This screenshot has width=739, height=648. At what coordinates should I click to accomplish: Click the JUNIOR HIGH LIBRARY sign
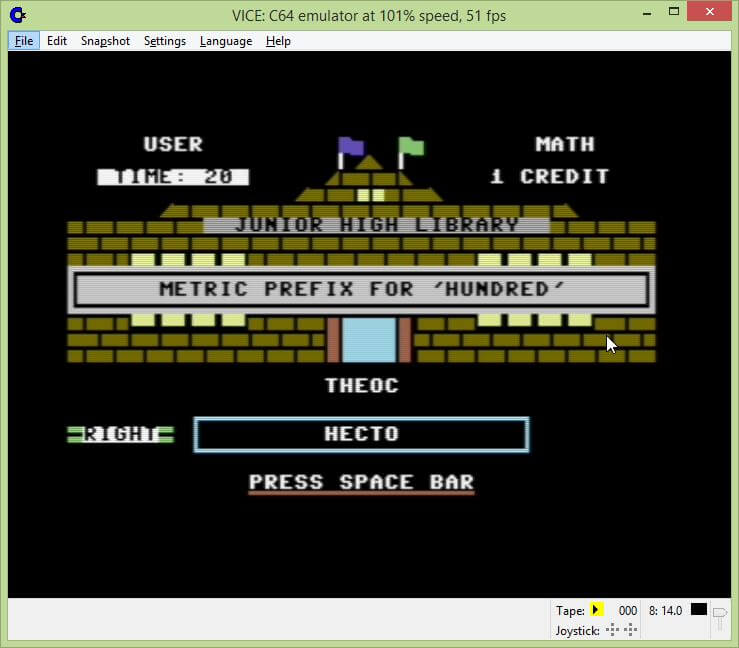377,225
